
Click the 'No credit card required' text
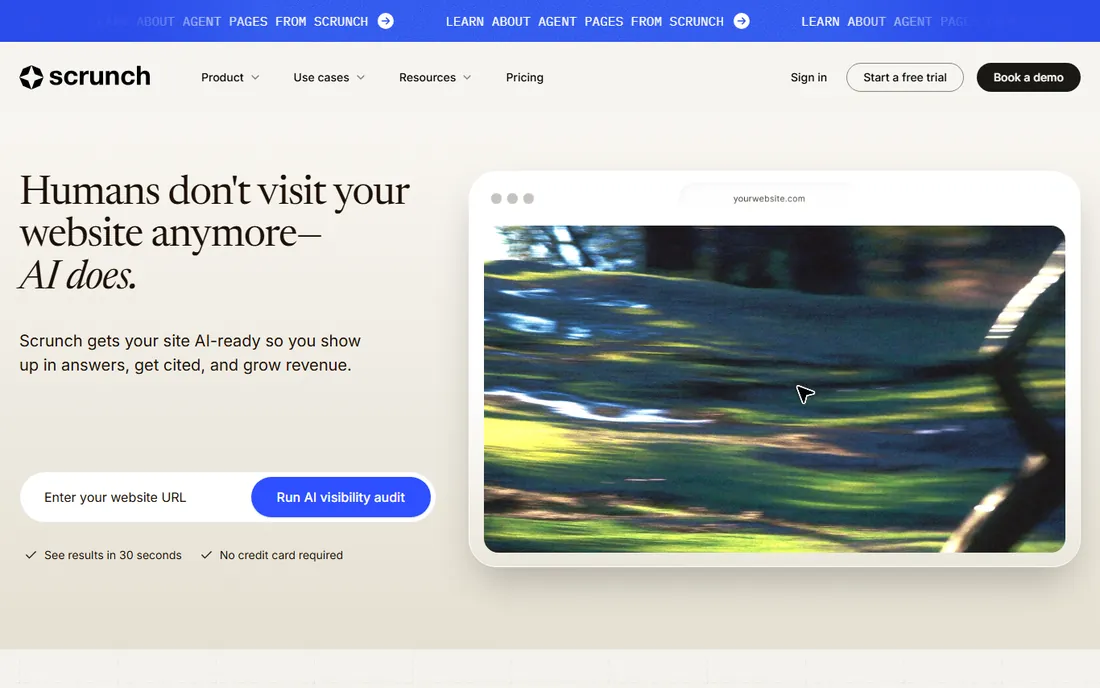click(x=281, y=555)
